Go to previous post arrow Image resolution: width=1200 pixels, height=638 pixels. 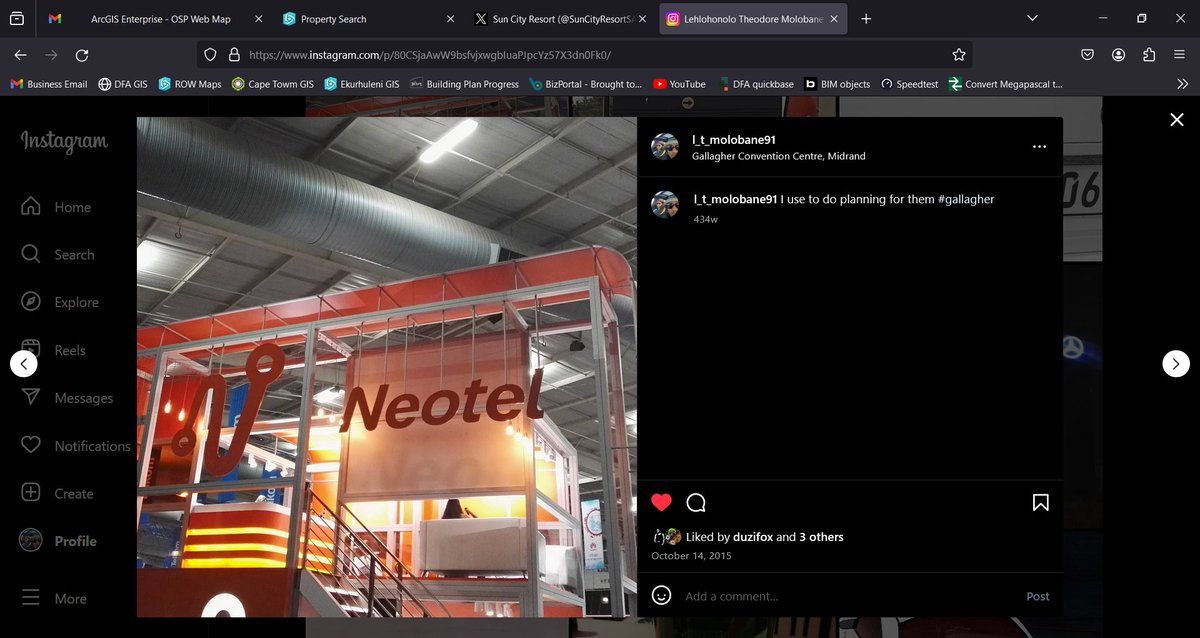coord(24,364)
